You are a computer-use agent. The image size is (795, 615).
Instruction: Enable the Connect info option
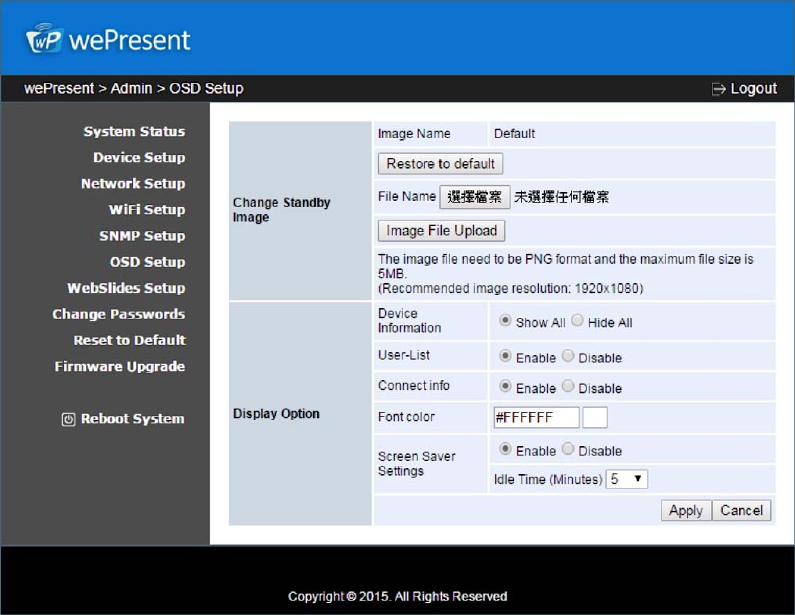click(x=505, y=386)
